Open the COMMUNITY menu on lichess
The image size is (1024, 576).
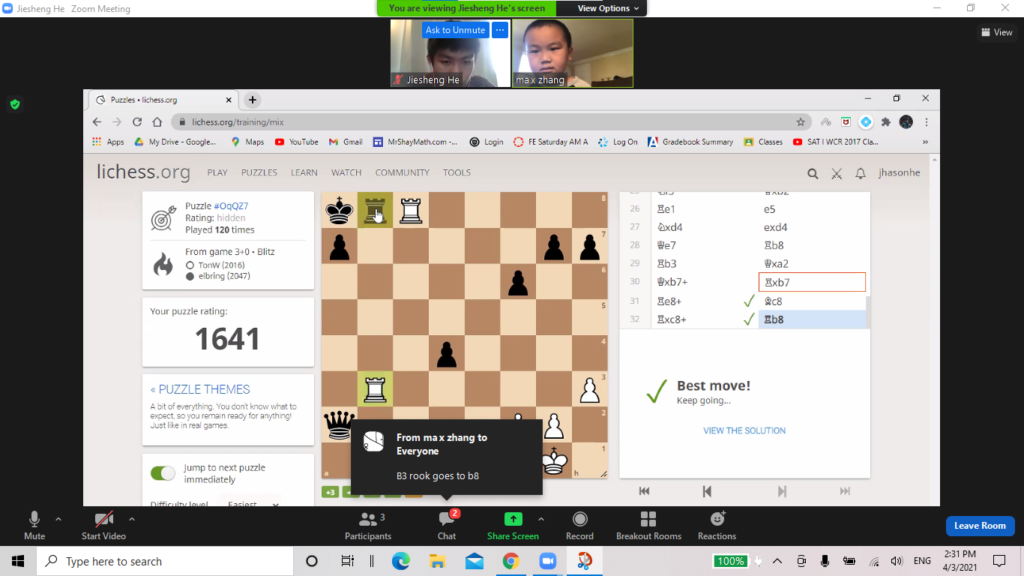402,172
